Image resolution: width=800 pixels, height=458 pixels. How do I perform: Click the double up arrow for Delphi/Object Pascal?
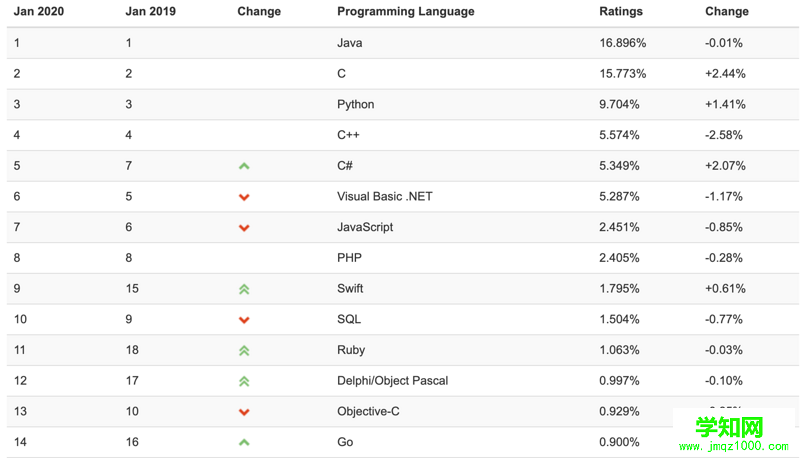click(244, 381)
